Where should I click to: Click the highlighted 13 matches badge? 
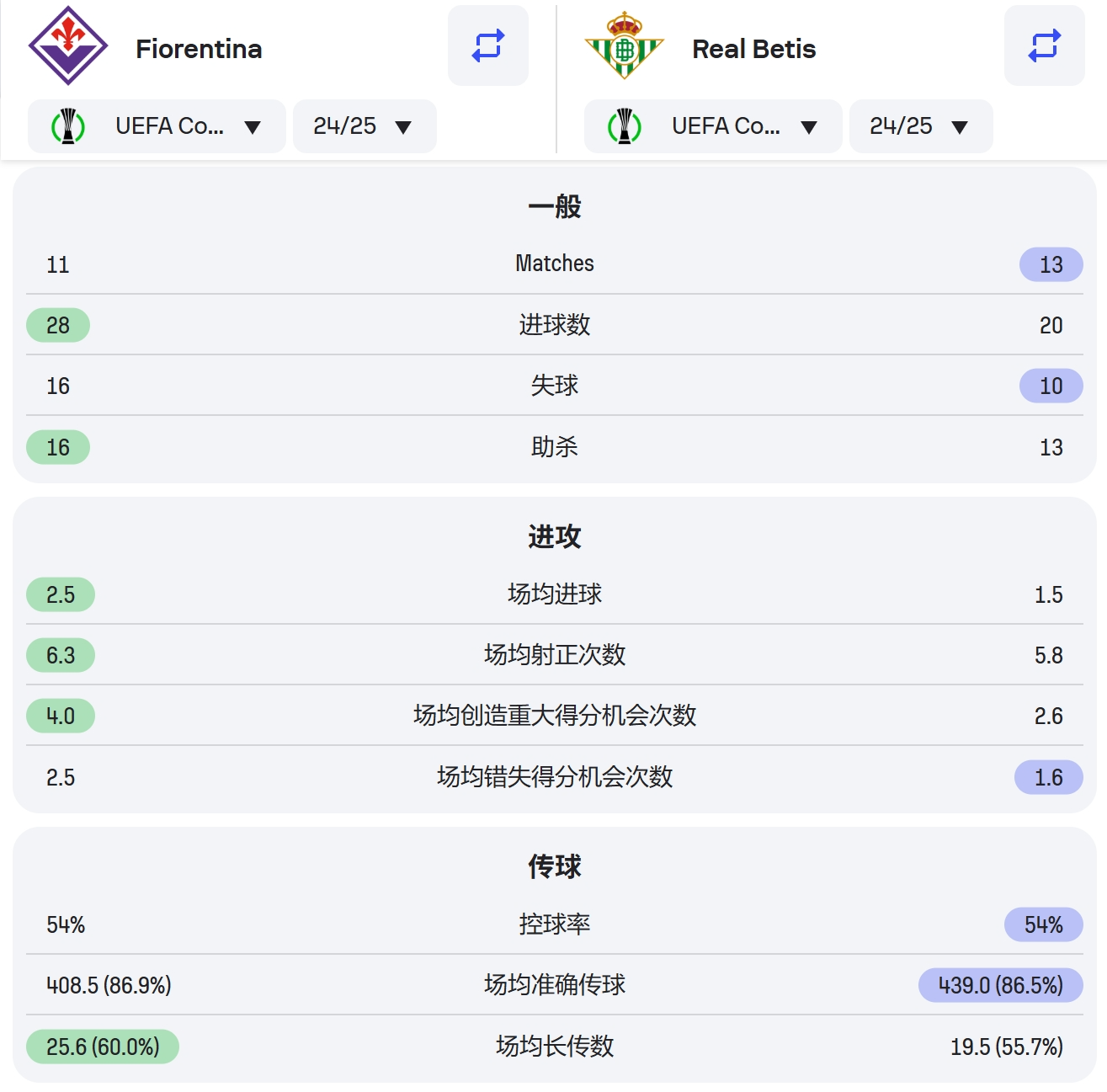pyautogui.click(x=1051, y=264)
